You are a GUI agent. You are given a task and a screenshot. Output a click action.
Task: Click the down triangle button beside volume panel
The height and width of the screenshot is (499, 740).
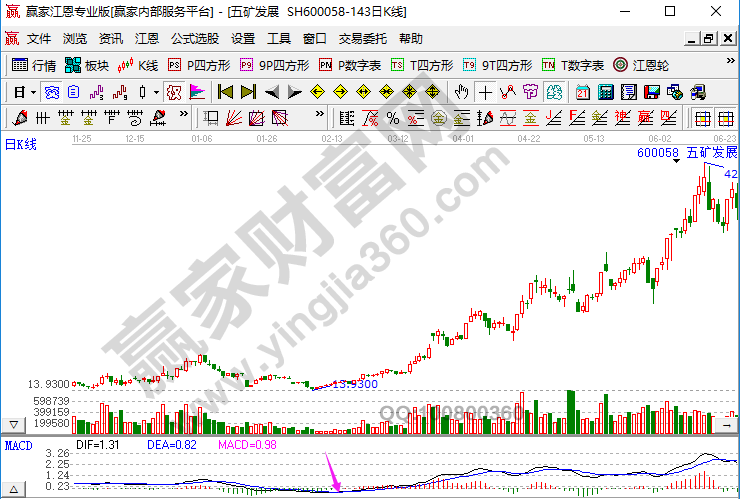(x=14, y=425)
